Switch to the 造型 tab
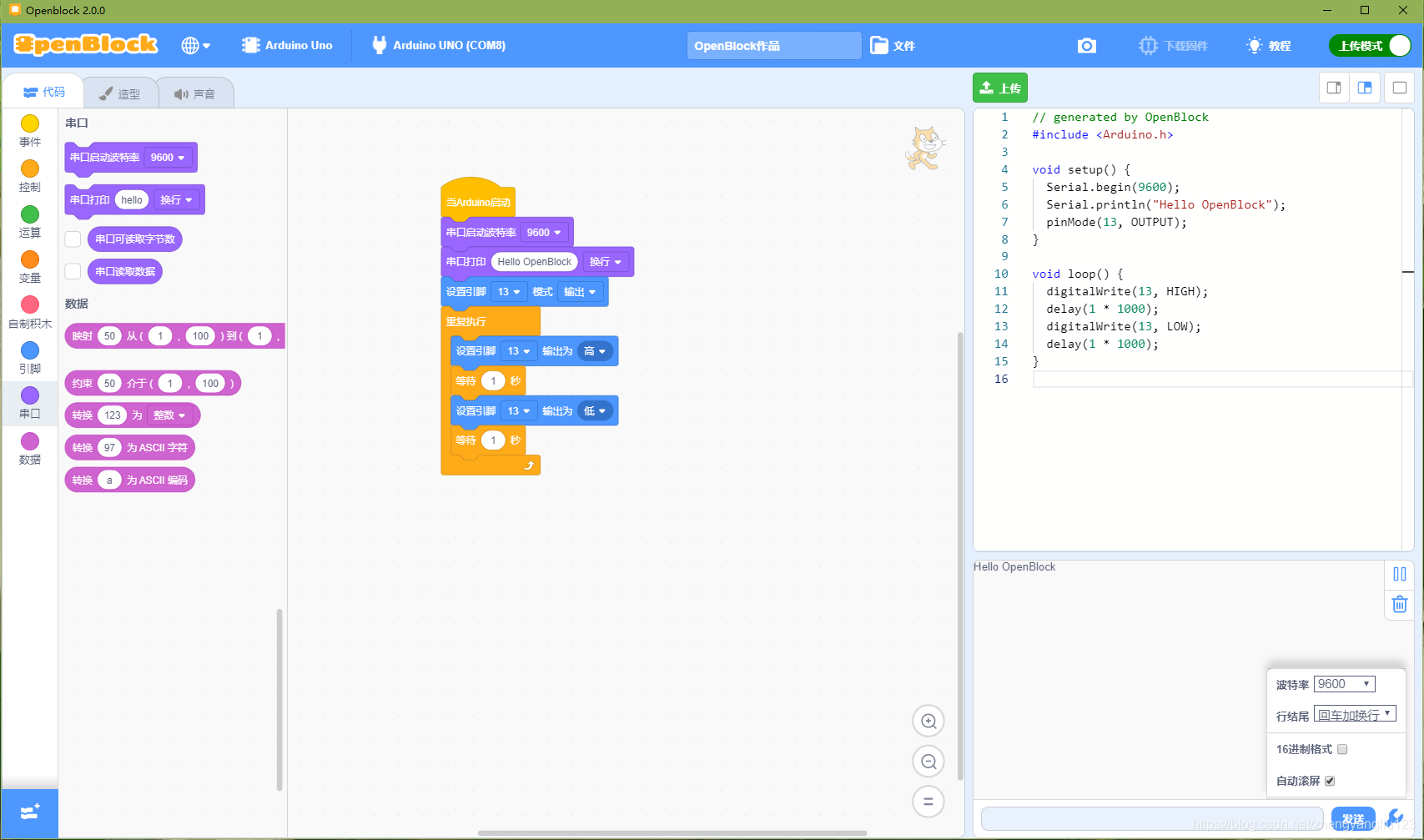1424x840 pixels. click(121, 93)
